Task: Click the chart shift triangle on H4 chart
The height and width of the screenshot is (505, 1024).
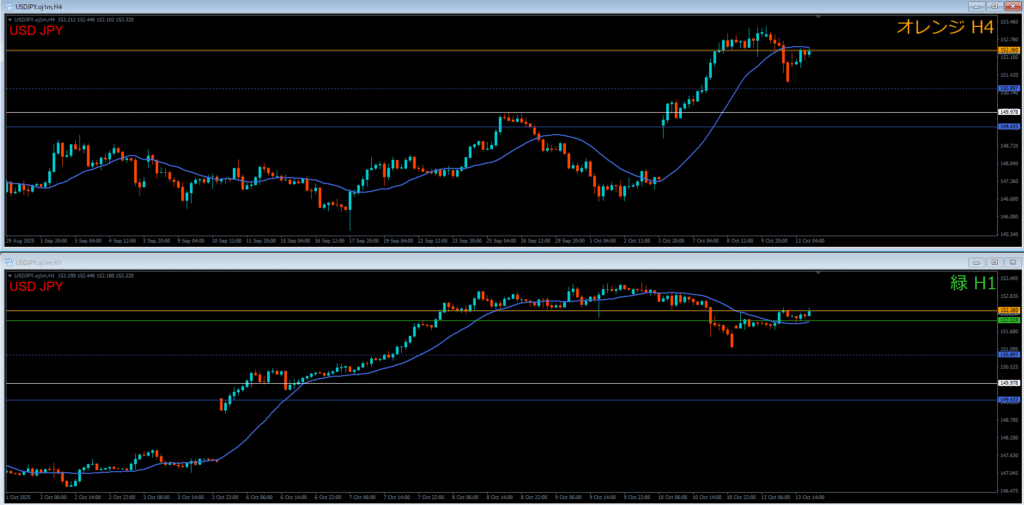Action: click(818, 17)
